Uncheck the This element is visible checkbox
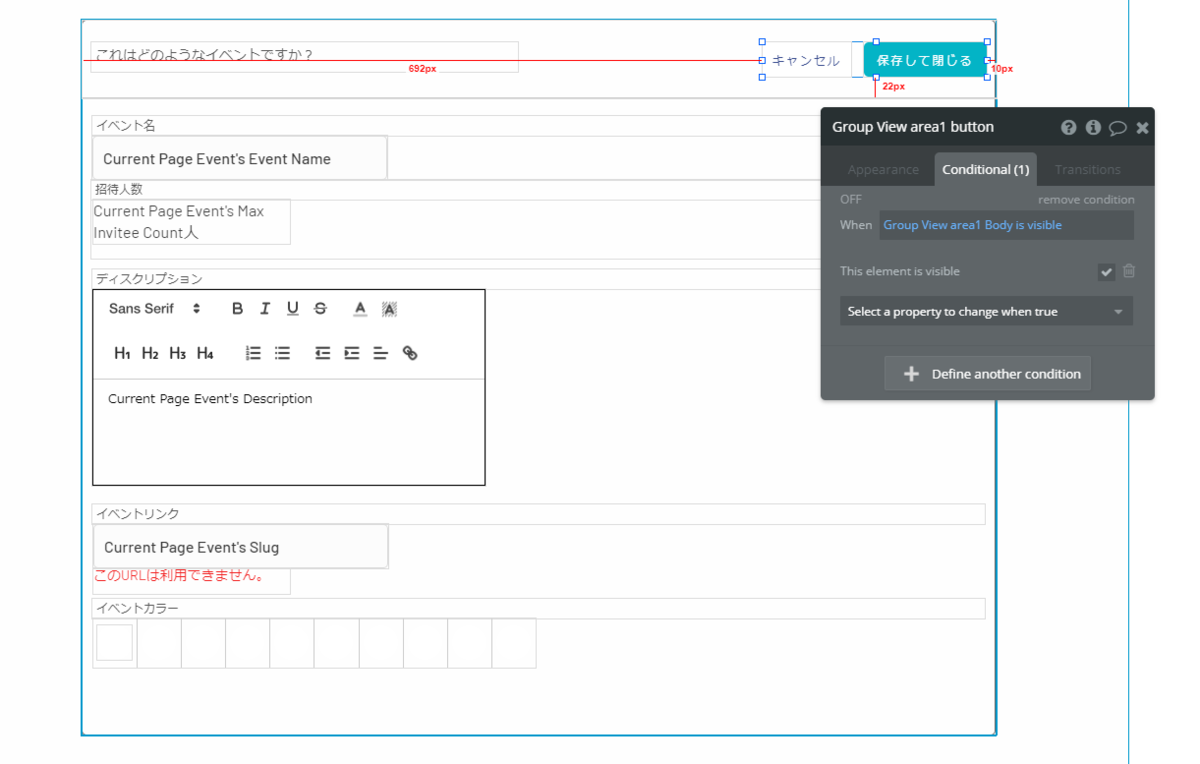 click(1106, 272)
